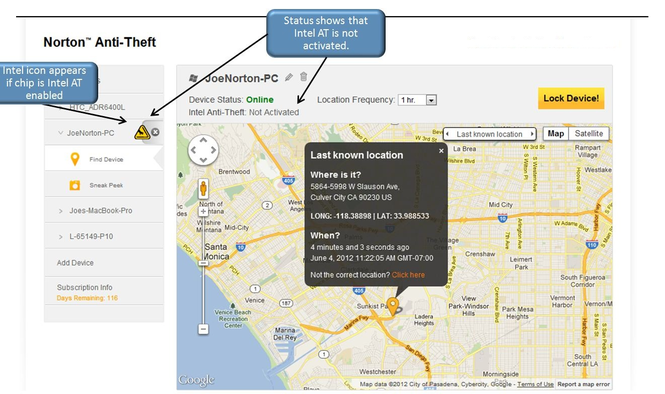
Task: Click the 'Click here' location correction link
Action: click(x=408, y=275)
